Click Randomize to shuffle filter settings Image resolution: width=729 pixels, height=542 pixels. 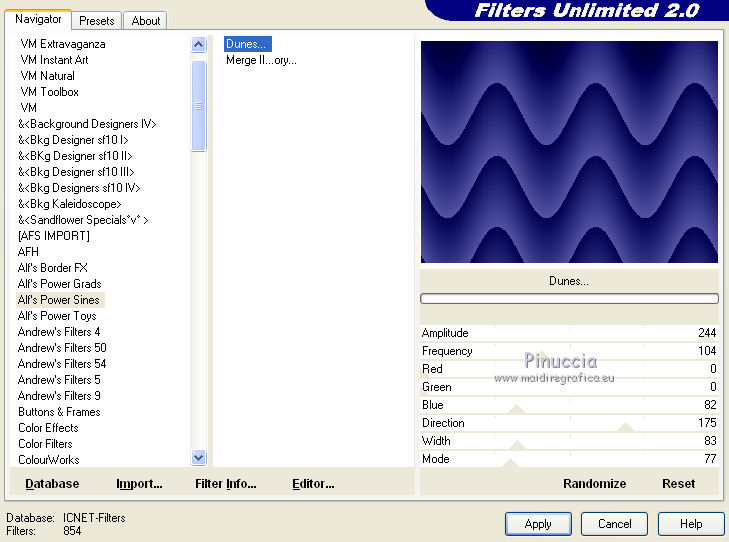(x=594, y=483)
